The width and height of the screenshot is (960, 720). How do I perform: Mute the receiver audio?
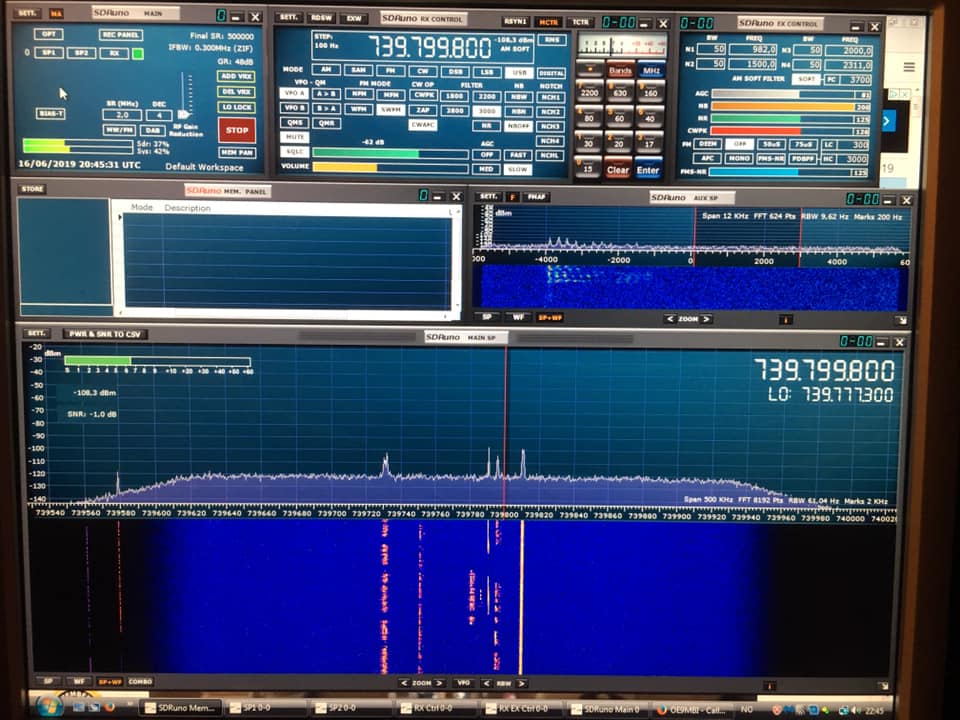[x=294, y=137]
